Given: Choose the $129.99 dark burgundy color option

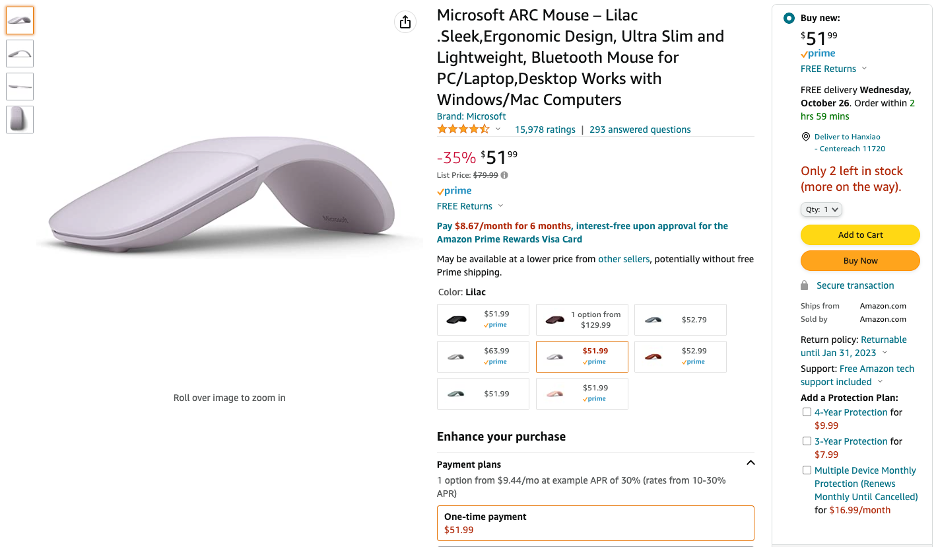Looking at the screenshot, I should [x=582, y=320].
